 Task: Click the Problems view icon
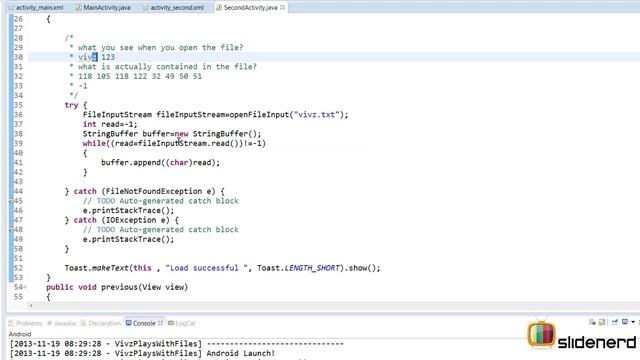point(11,323)
